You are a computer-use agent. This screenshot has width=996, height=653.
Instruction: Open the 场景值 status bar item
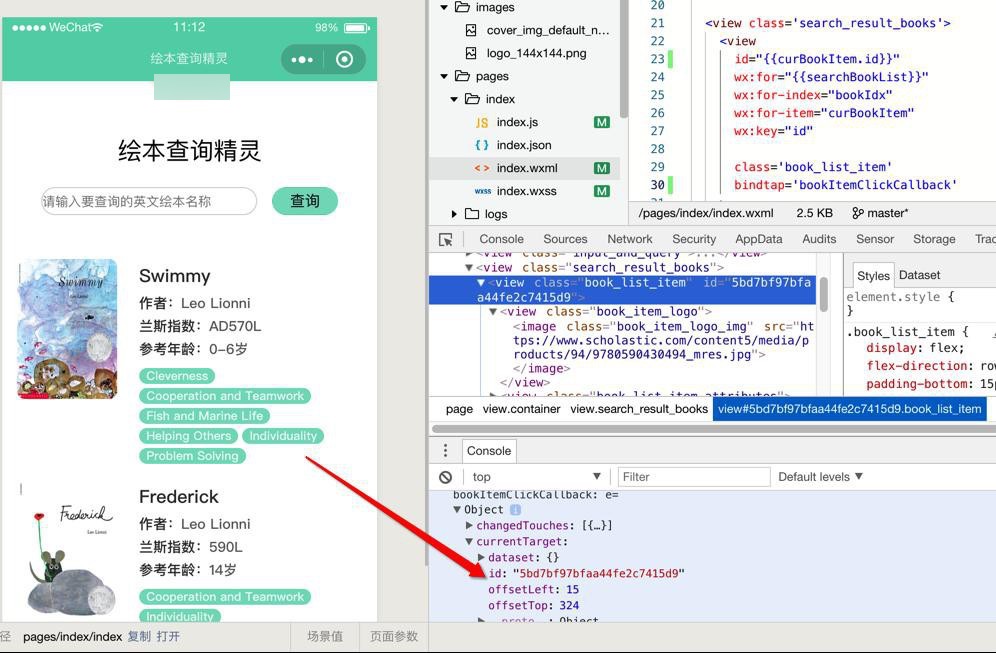[325, 636]
